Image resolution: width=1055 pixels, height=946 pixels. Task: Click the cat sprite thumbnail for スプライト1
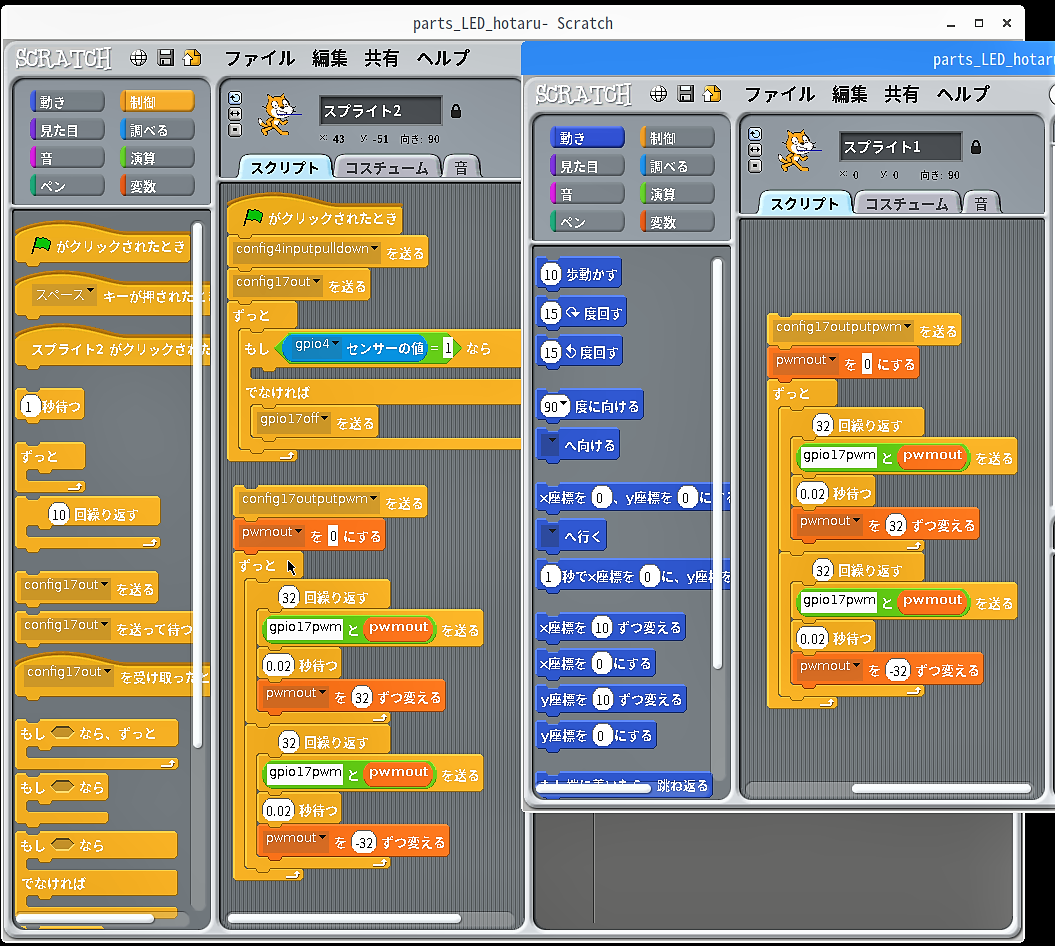pyautogui.click(x=798, y=150)
